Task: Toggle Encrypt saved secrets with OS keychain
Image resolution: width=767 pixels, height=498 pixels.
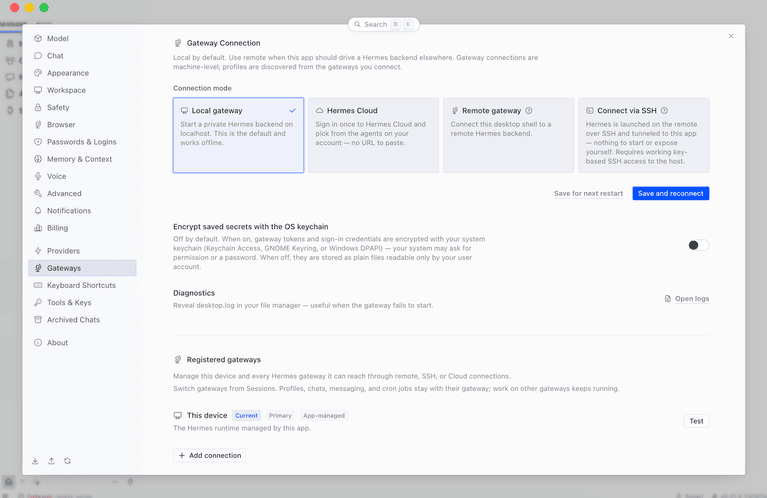Action: 698,245
